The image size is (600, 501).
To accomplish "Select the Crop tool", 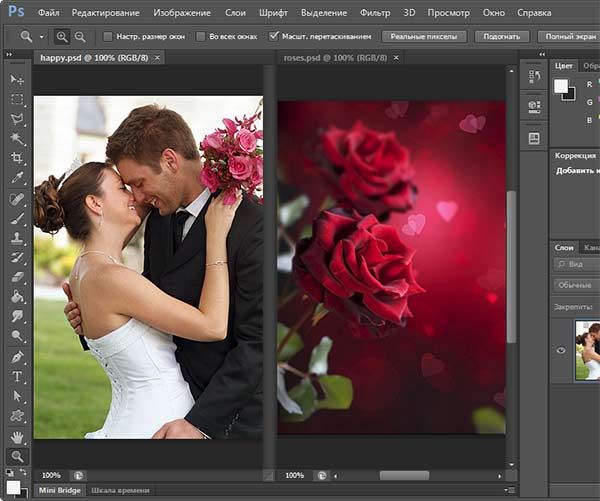I will [x=17, y=158].
